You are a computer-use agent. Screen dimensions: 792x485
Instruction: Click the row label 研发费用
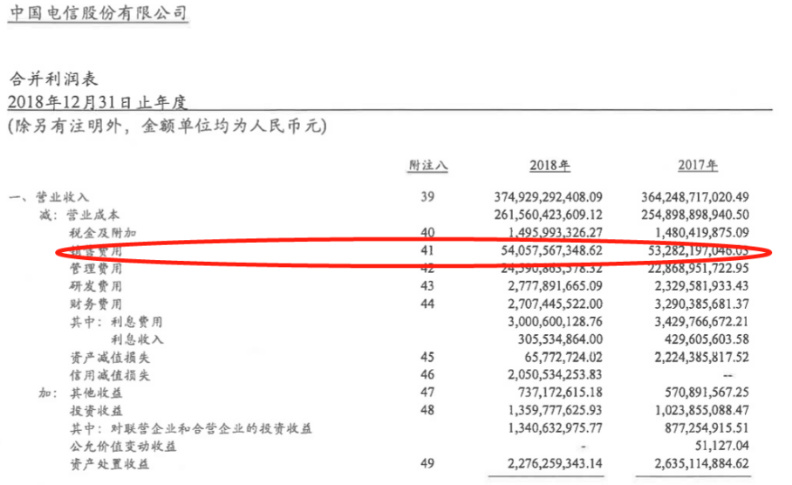pyautogui.click(x=96, y=286)
